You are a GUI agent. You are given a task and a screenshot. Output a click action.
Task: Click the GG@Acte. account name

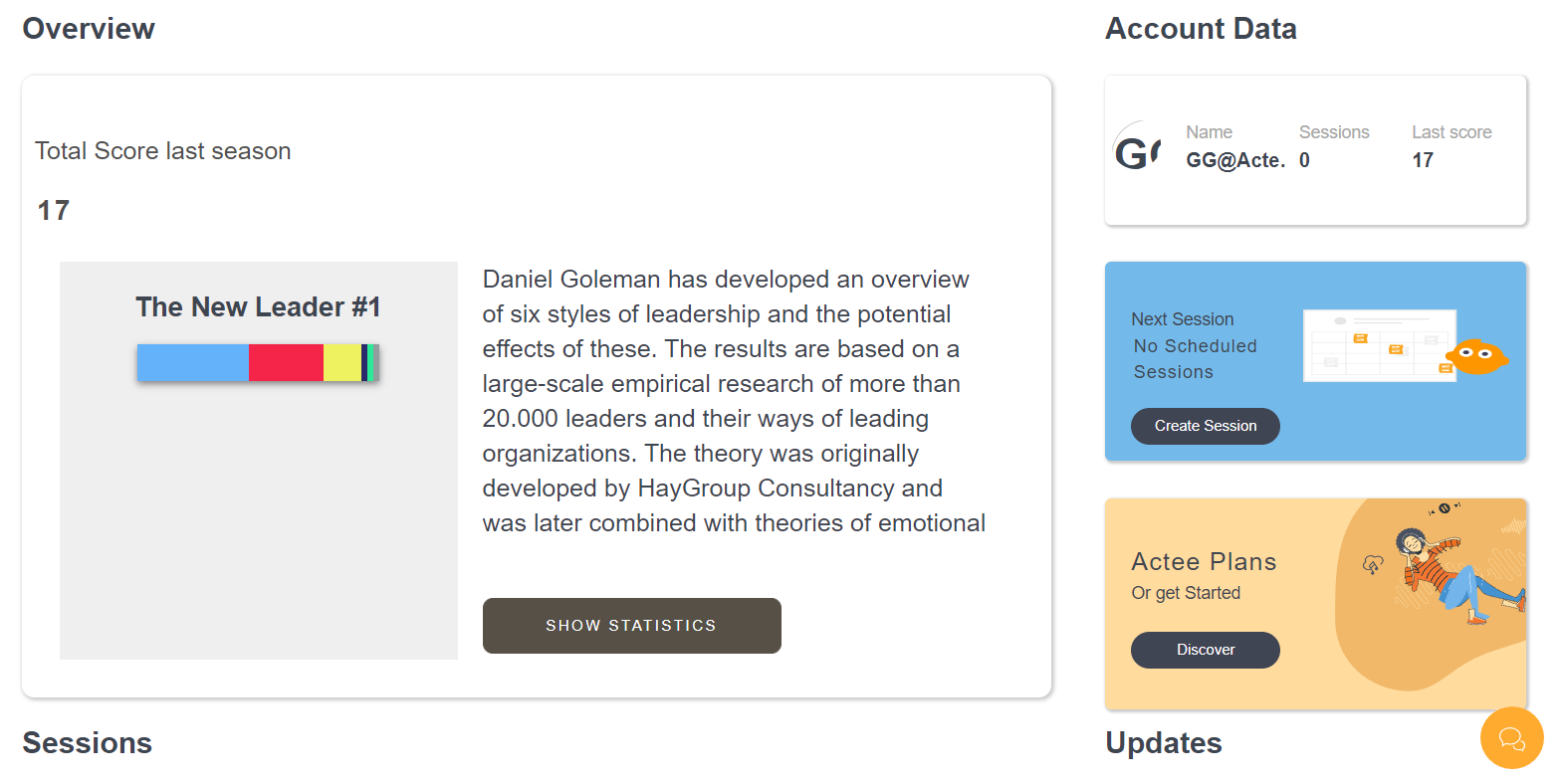(x=1235, y=160)
